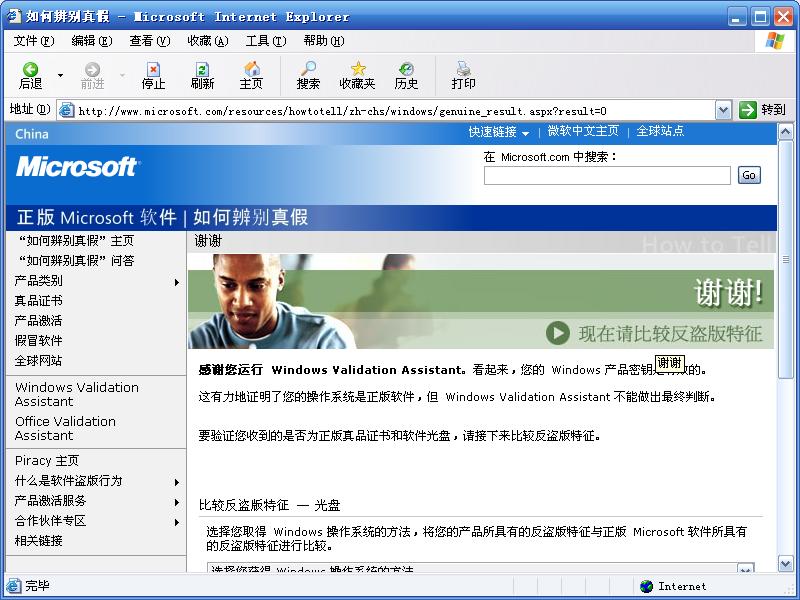
Task: Open the 工具(T) menu
Action: point(266,41)
